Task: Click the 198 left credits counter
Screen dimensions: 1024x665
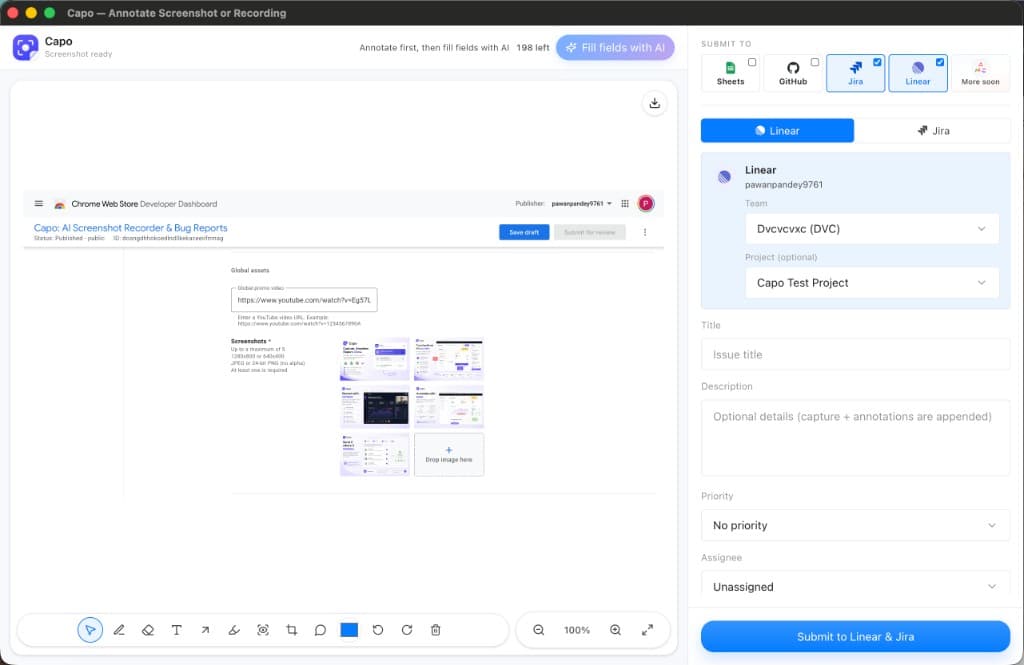Action: click(x=533, y=48)
